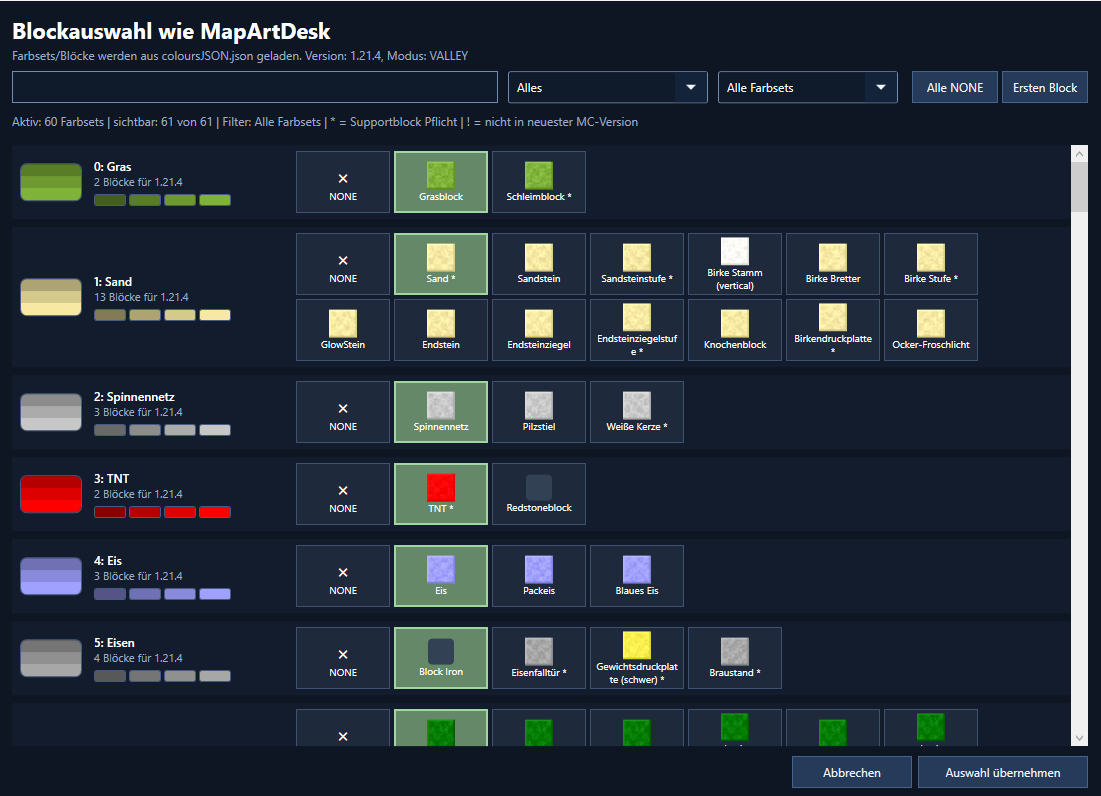Pick the Endsteinziegelstufe tile

(637, 330)
